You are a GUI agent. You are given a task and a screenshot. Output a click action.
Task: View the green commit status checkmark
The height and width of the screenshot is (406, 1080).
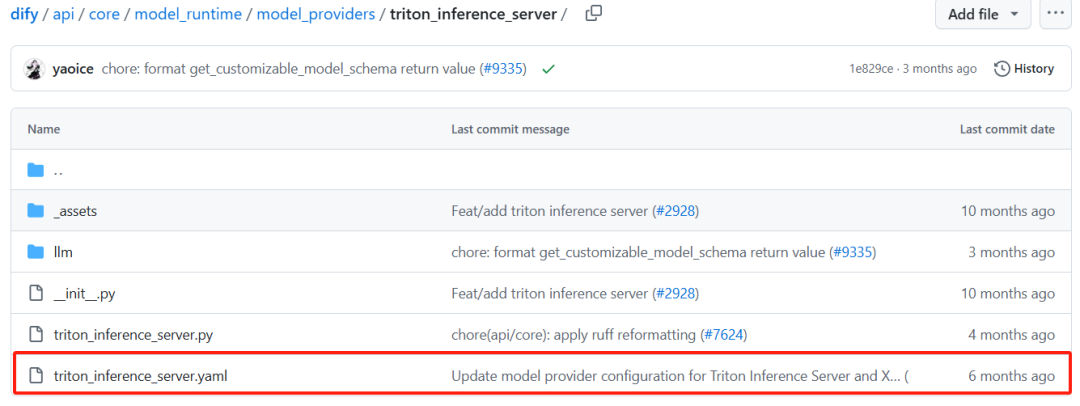click(x=548, y=69)
